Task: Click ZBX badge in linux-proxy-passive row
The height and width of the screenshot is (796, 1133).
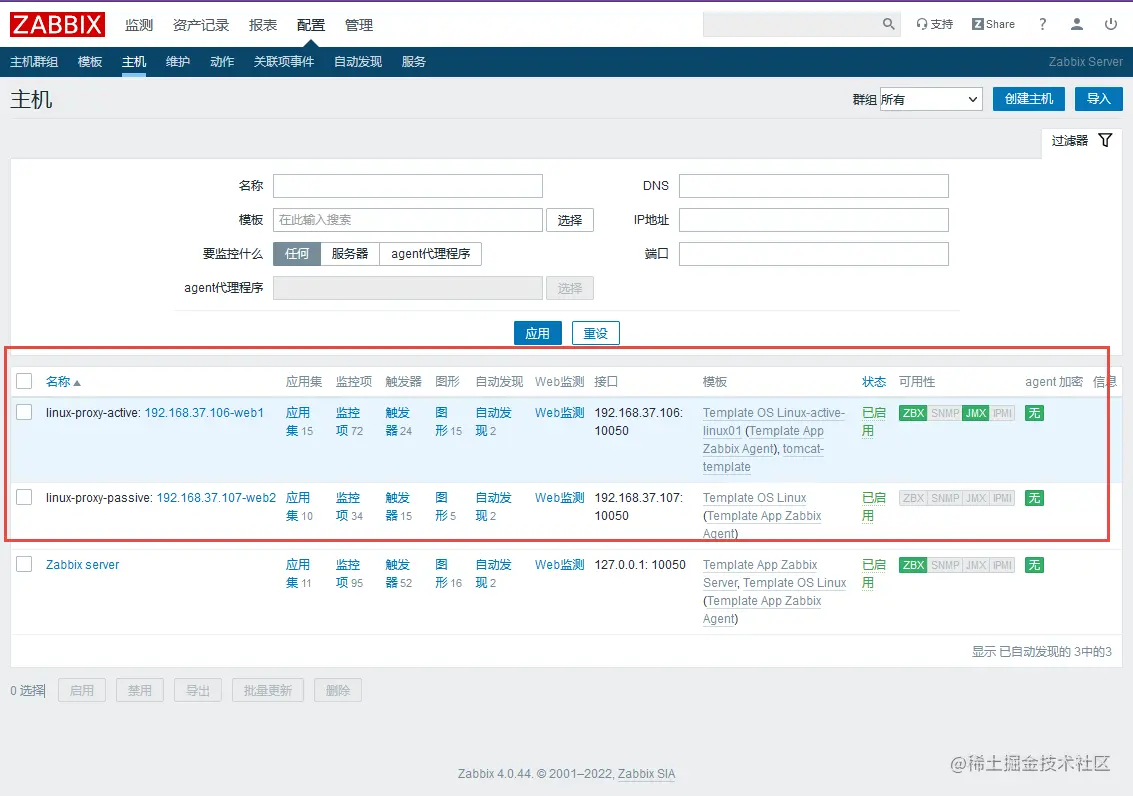Action: [913, 498]
